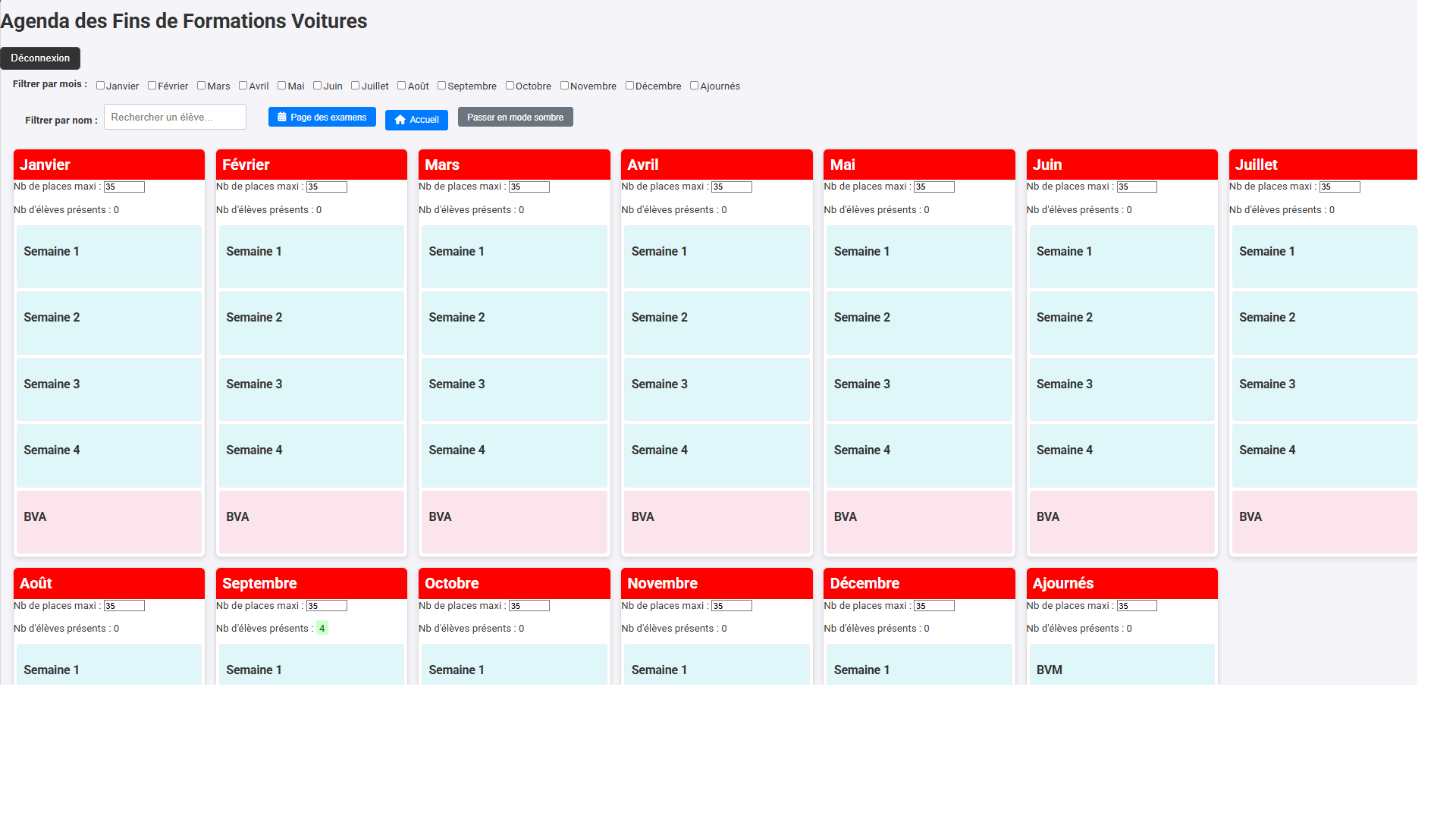Image resolution: width=1456 pixels, height=819 pixels.
Task: Open Semaine 1 block under Février
Action: tap(311, 256)
